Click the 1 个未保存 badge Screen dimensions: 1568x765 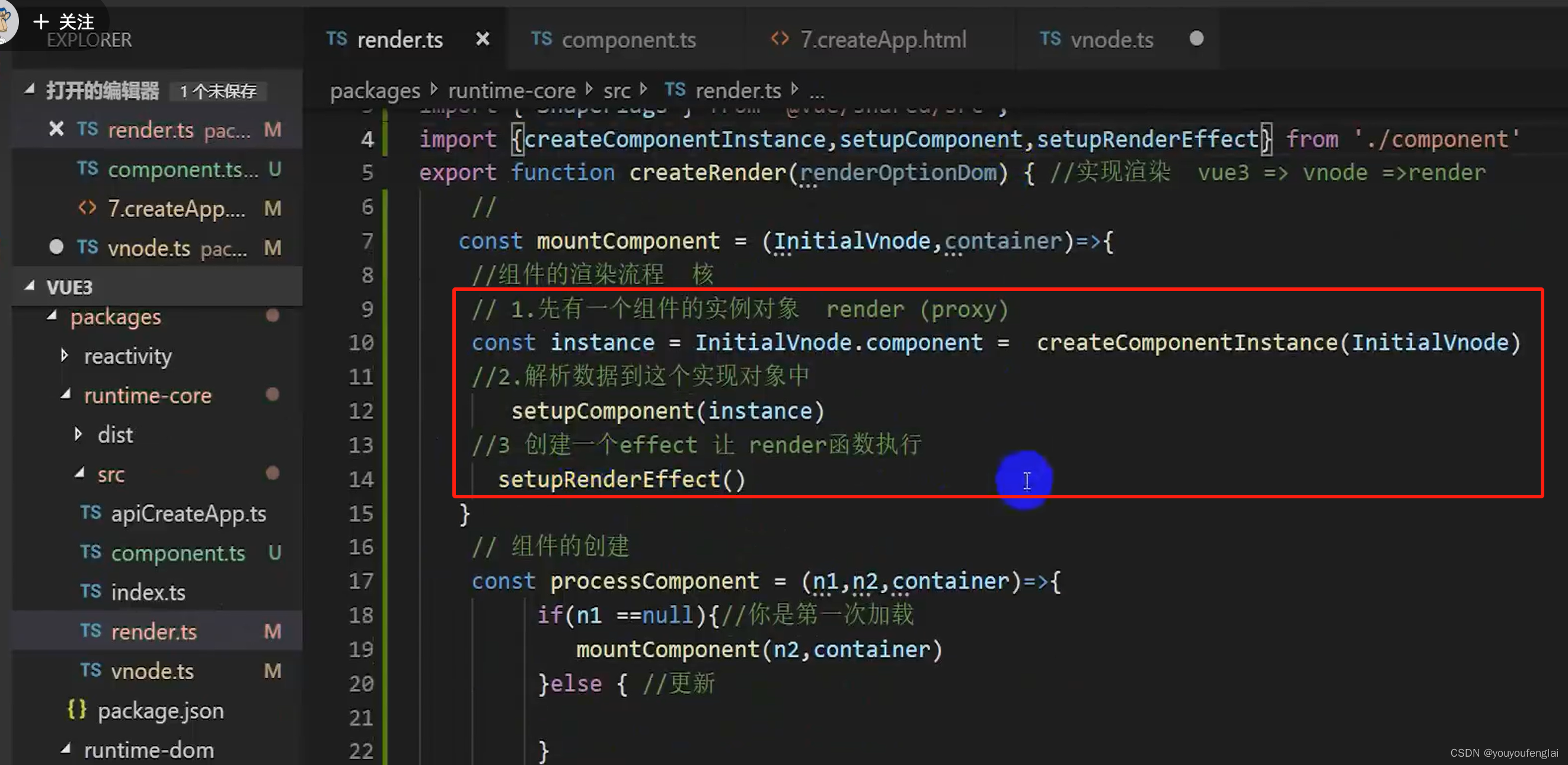tap(218, 91)
